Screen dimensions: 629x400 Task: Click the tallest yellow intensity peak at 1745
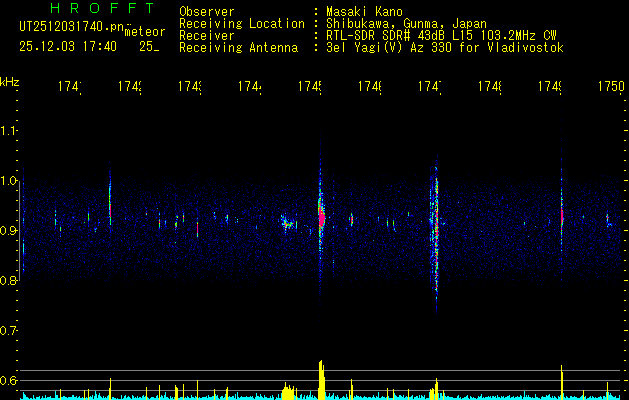click(x=321, y=380)
